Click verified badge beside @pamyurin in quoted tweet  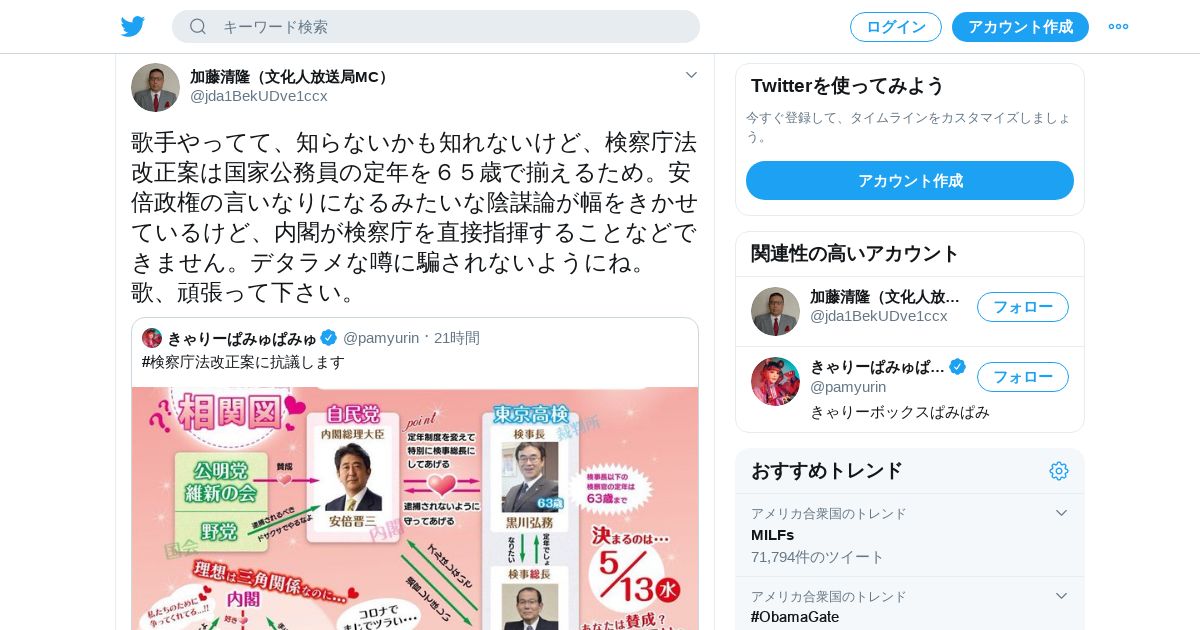click(x=329, y=338)
